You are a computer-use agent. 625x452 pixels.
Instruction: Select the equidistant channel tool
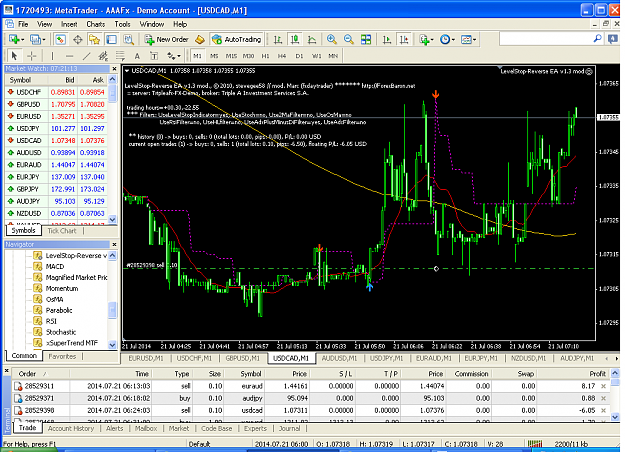pos(103,56)
